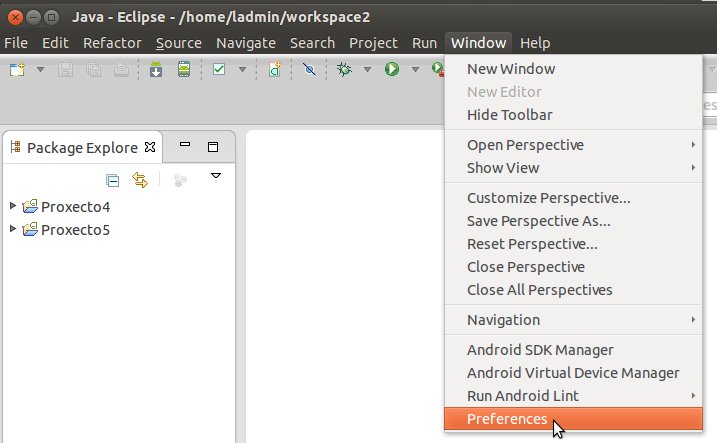Choose Customize Perspective... entry
Image resolution: width=717 pixels, height=443 pixels.
click(573, 198)
